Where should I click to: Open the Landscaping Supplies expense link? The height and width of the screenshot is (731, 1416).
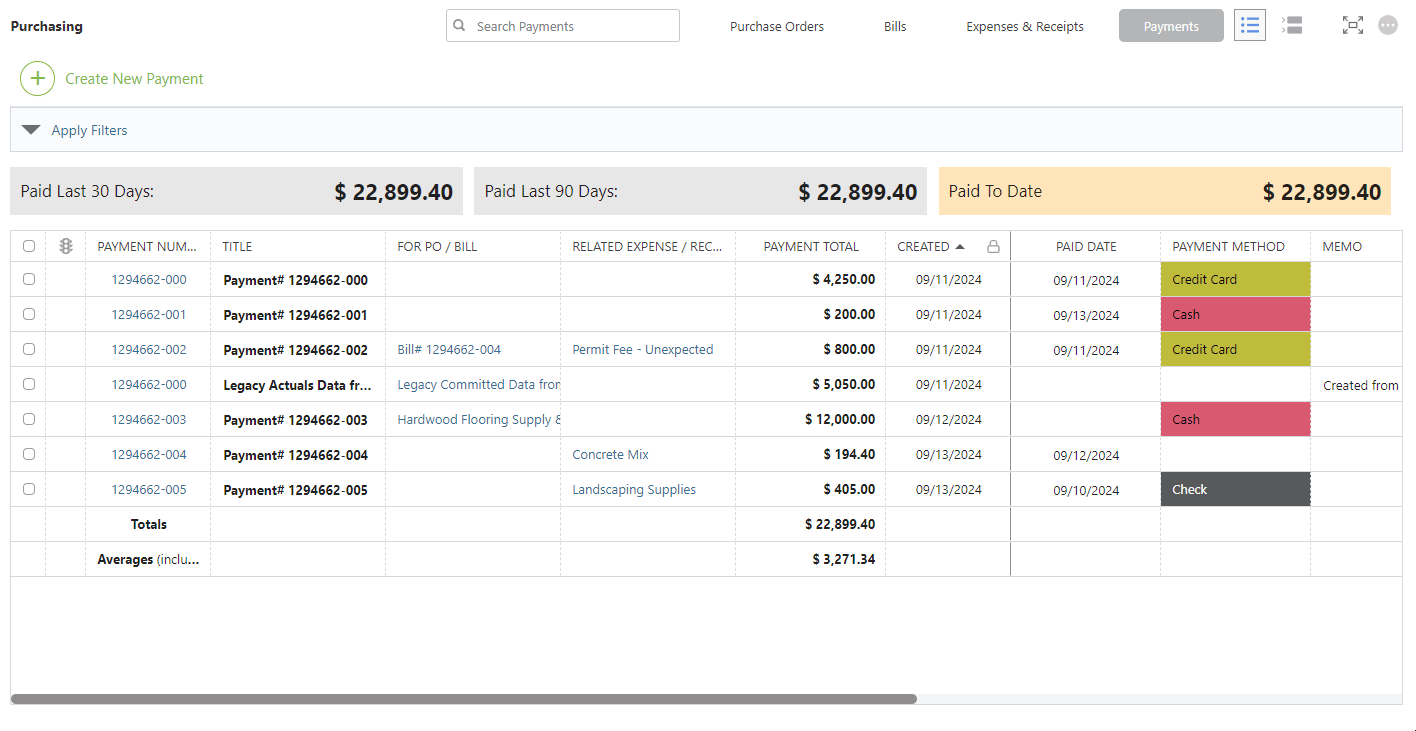click(634, 490)
